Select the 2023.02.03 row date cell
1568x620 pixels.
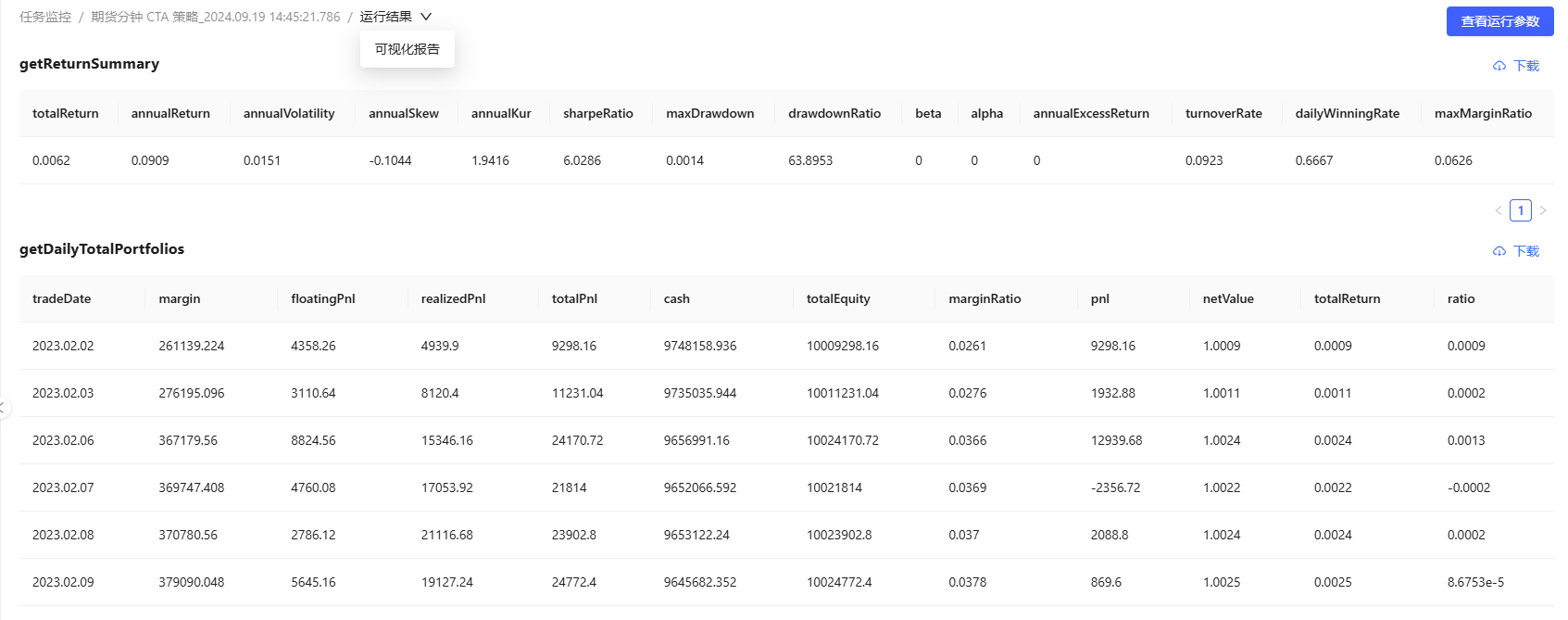tap(63, 393)
